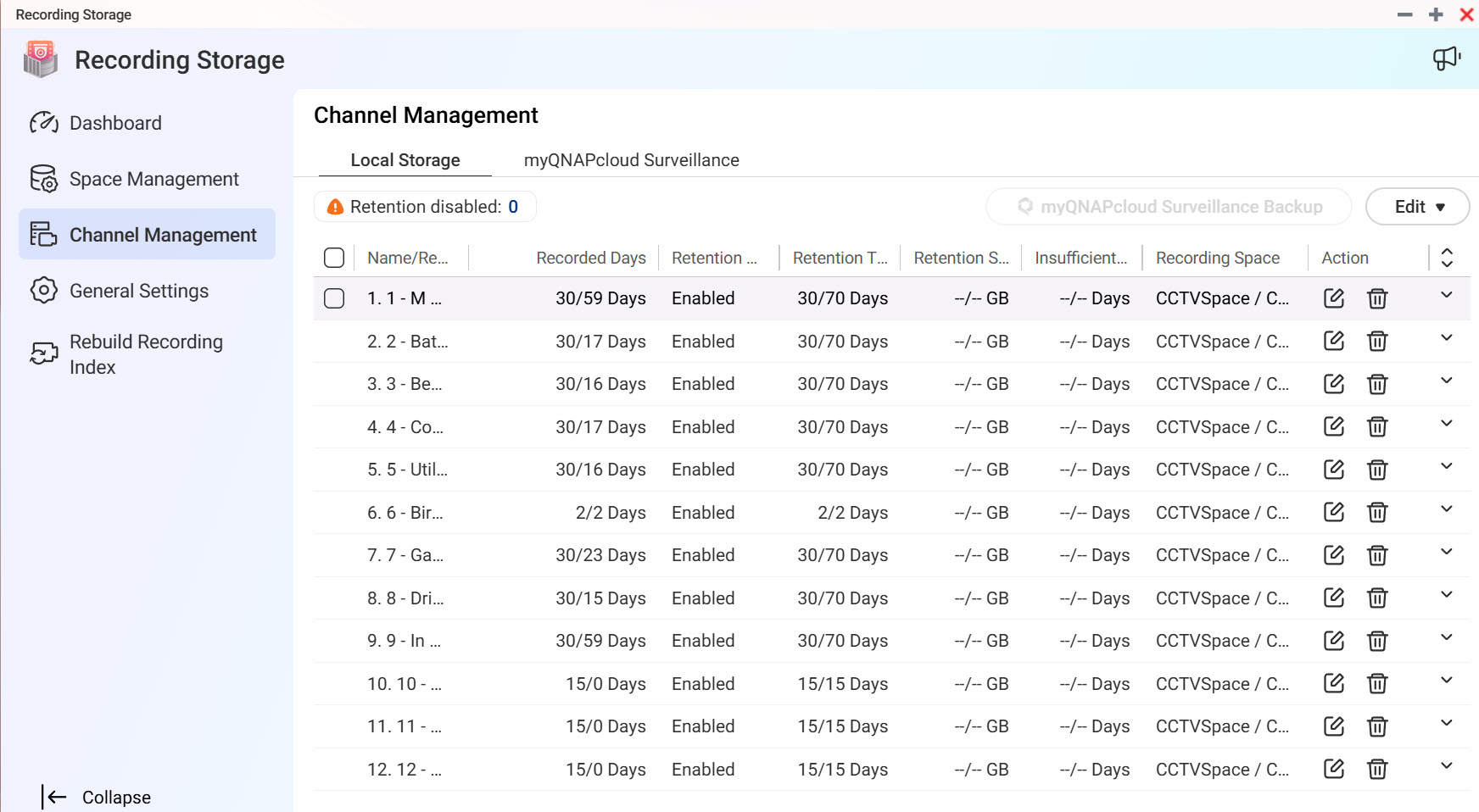Open General Settings page

tap(148, 291)
